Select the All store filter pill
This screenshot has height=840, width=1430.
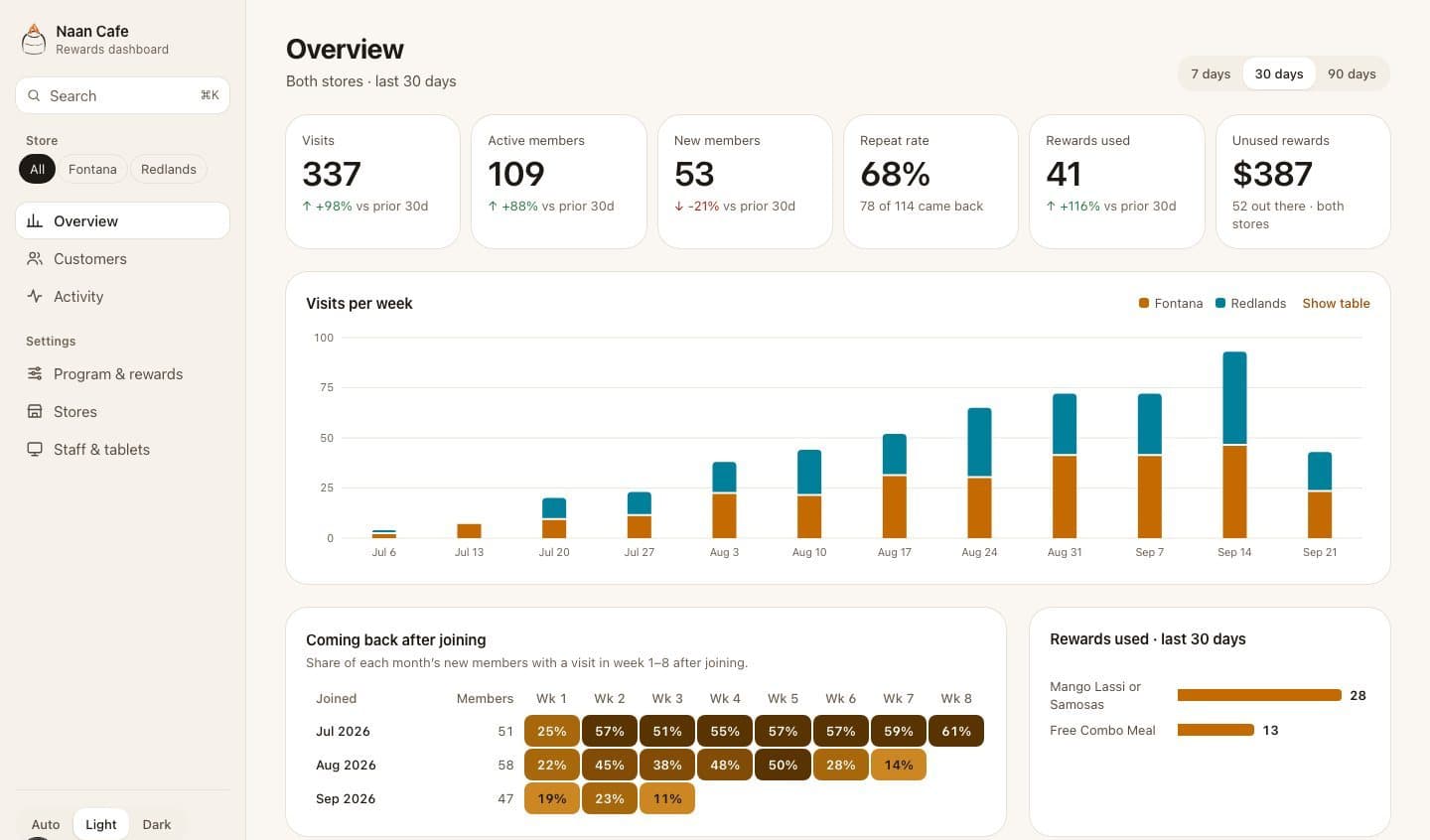37,169
